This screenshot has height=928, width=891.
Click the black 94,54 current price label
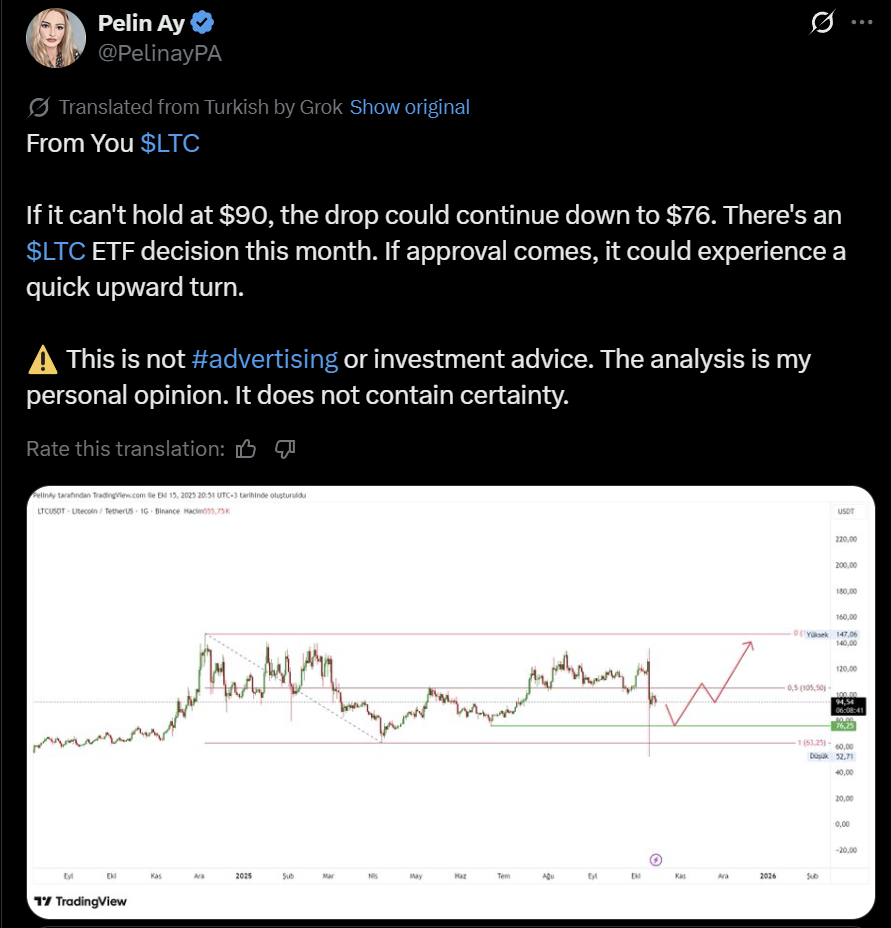pos(842,705)
